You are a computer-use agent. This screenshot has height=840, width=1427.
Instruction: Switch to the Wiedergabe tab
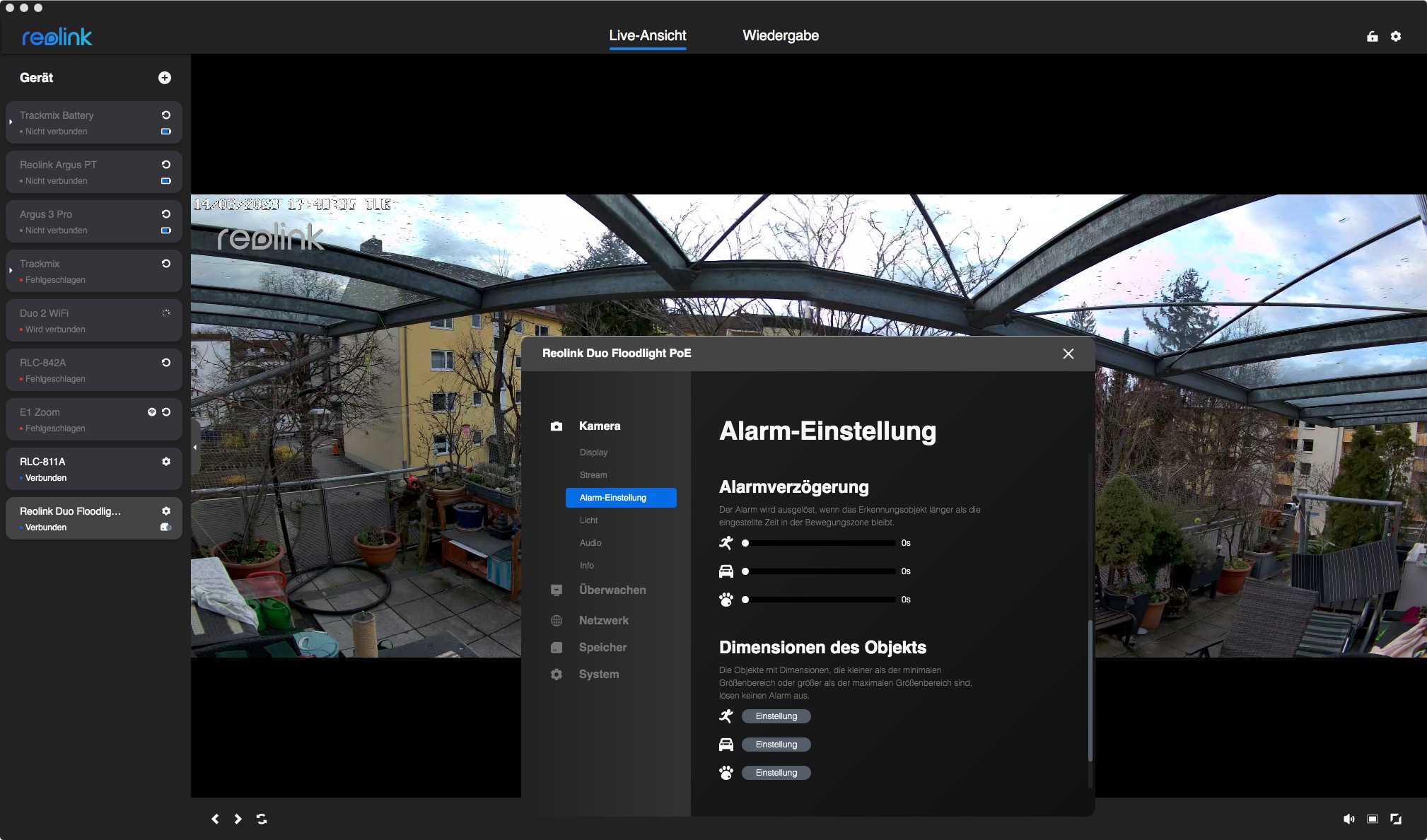point(781,36)
